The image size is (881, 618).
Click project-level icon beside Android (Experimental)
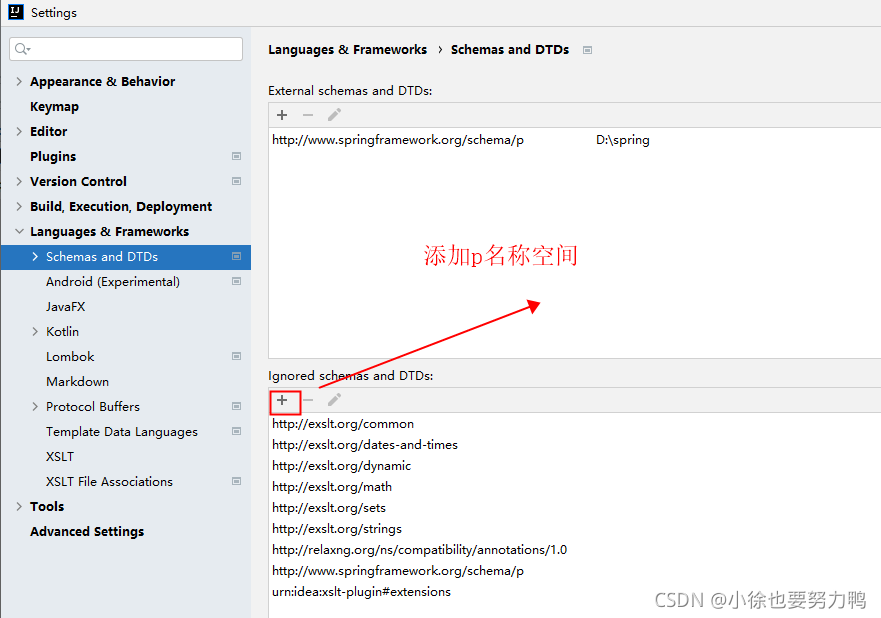pos(237,281)
